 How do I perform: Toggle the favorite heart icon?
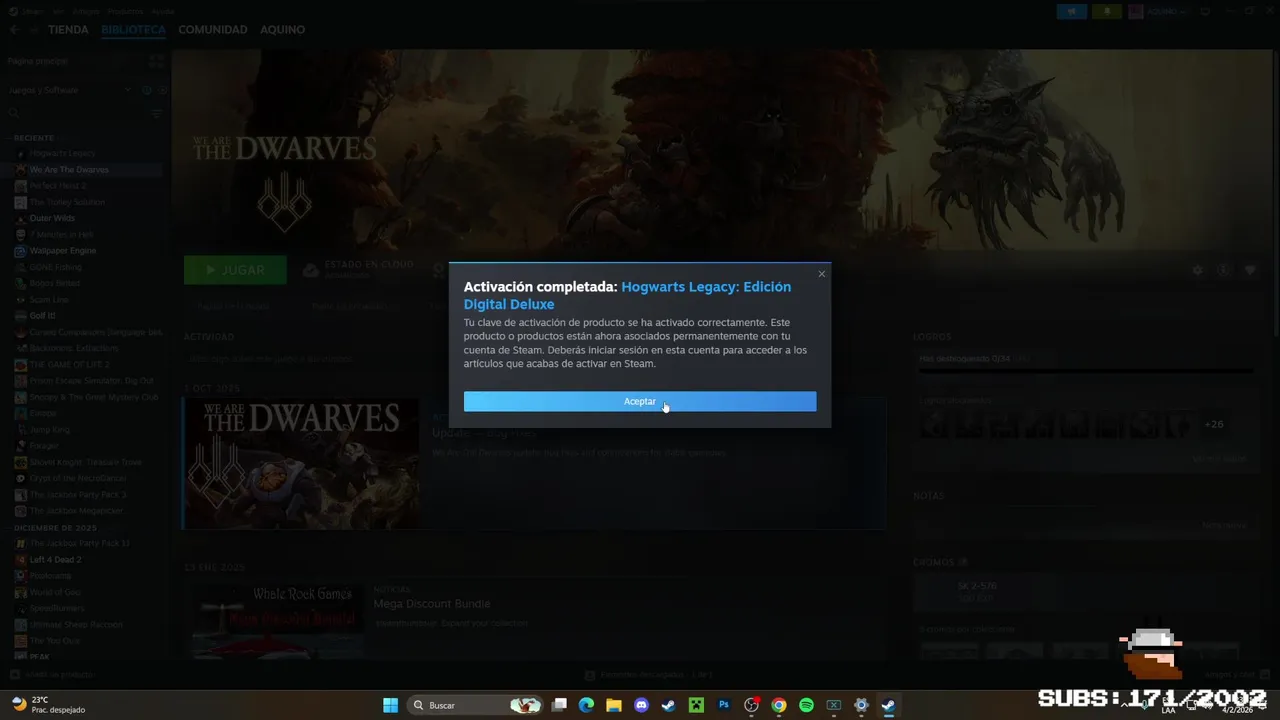pos(1249,270)
